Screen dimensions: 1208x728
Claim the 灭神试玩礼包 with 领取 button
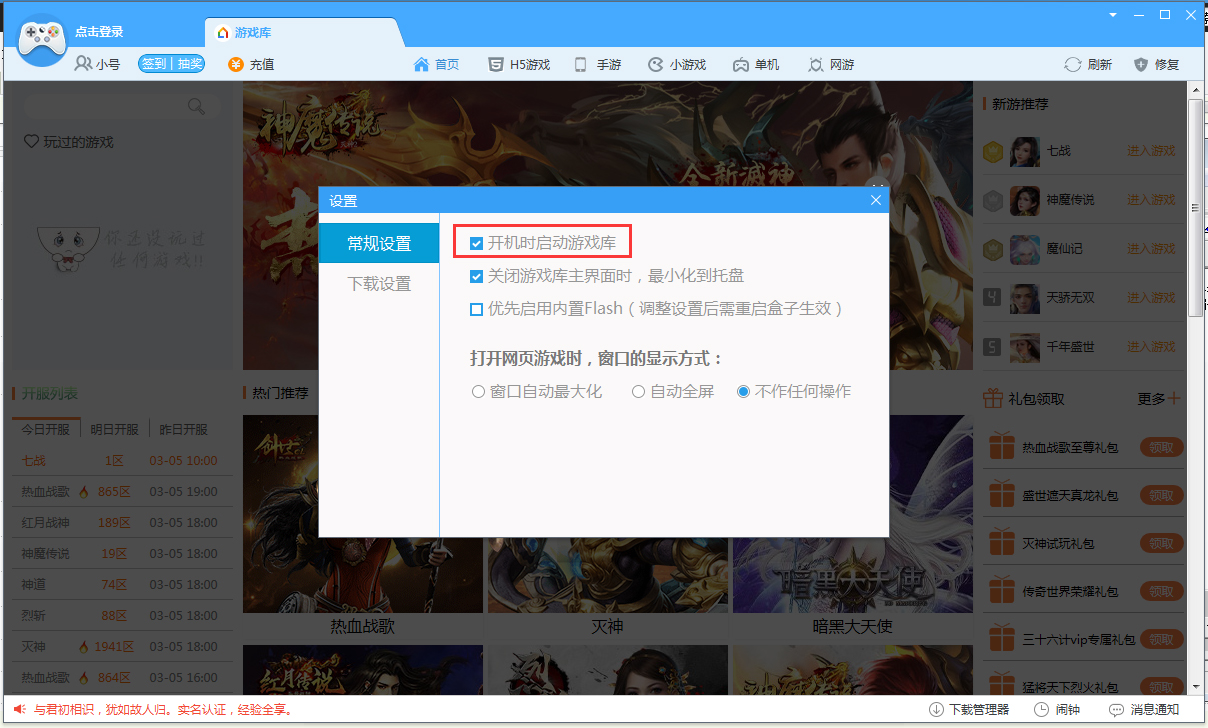(1160, 542)
